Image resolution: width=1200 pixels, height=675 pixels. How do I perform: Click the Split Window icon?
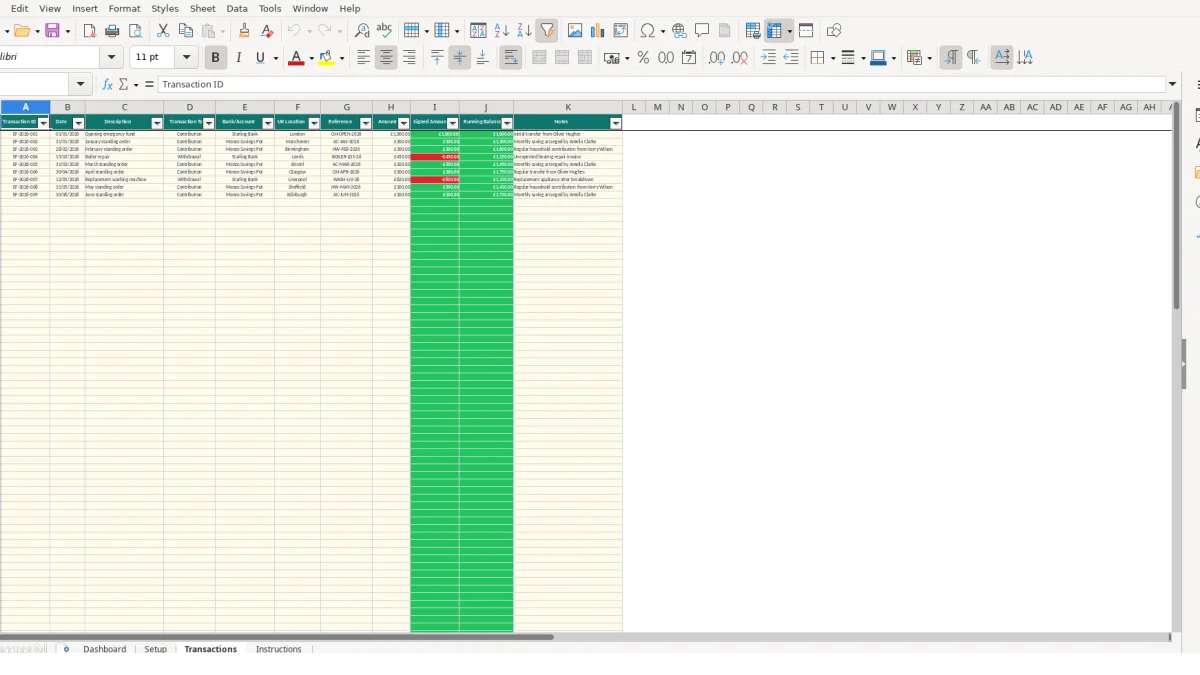click(x=806, y=31)
